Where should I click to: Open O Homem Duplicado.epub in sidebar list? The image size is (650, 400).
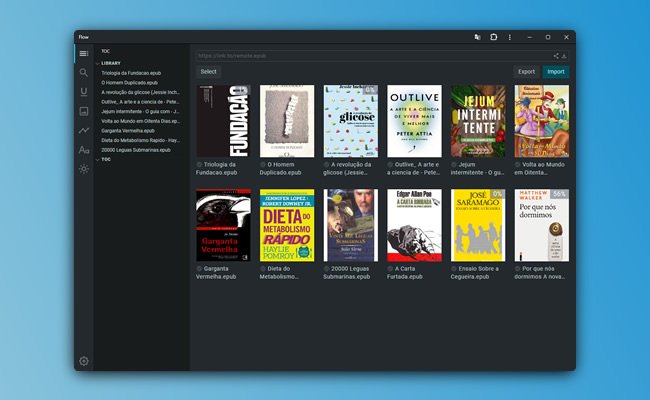[x=129, y=82]
